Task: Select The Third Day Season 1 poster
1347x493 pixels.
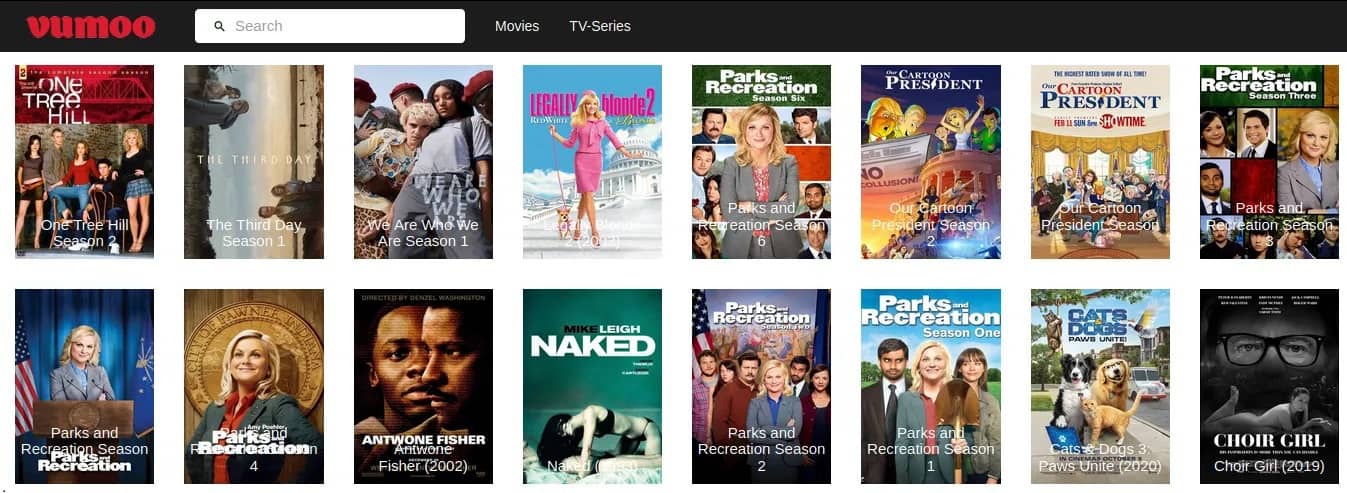Action: coord(254,161)
